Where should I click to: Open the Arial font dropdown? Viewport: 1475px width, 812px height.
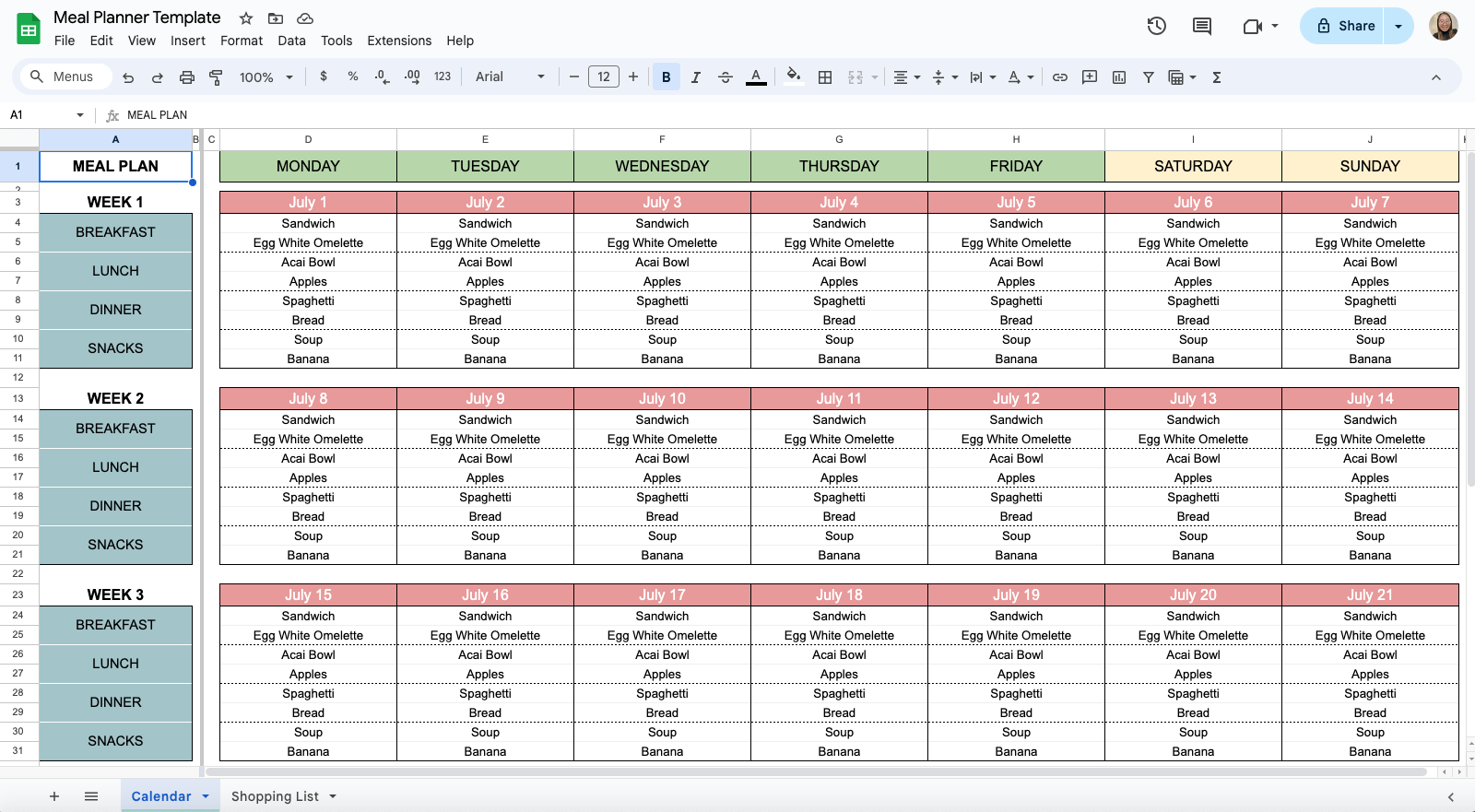tap(510, 77)
